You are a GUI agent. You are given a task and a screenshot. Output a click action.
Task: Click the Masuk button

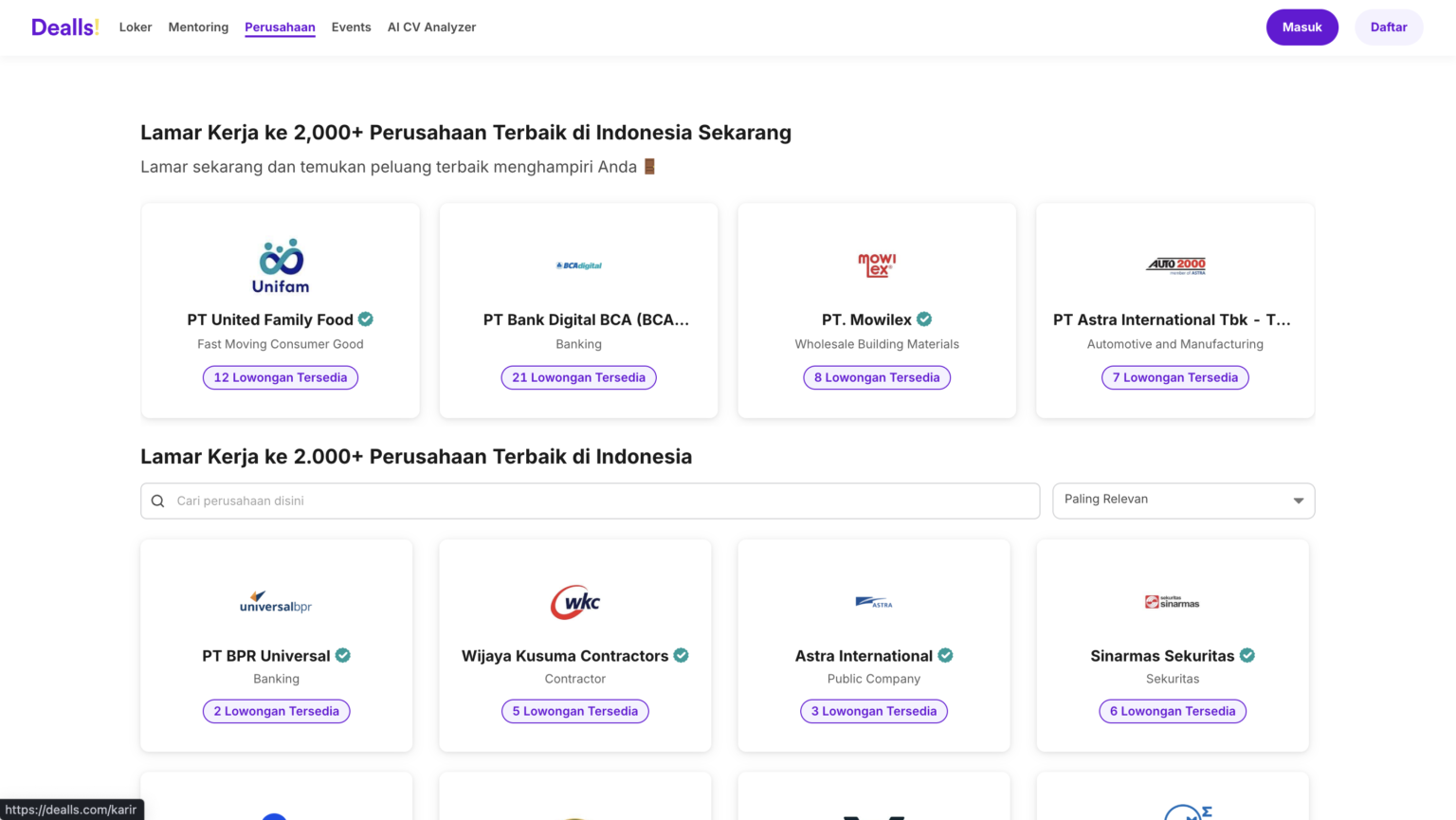(x=1301, y=27)
